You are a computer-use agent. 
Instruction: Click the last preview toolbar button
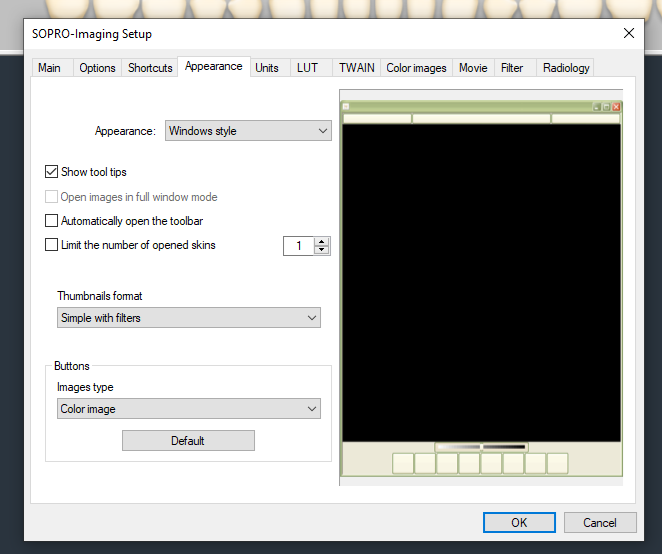coord(557,464)
